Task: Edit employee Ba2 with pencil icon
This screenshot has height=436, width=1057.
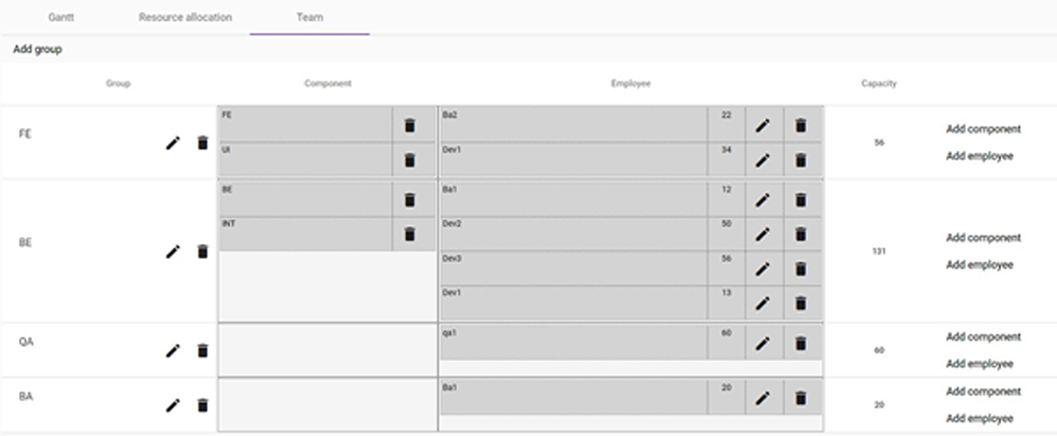Action: [x=762, y=125]
